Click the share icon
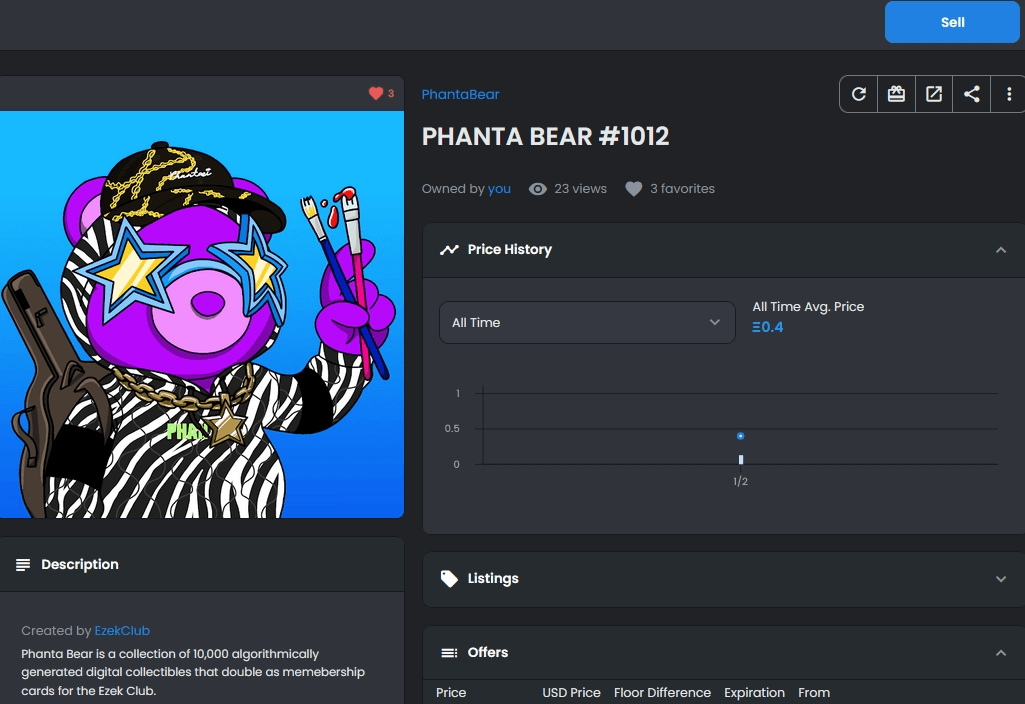1025x704 pixels. (x=972, y=94)
